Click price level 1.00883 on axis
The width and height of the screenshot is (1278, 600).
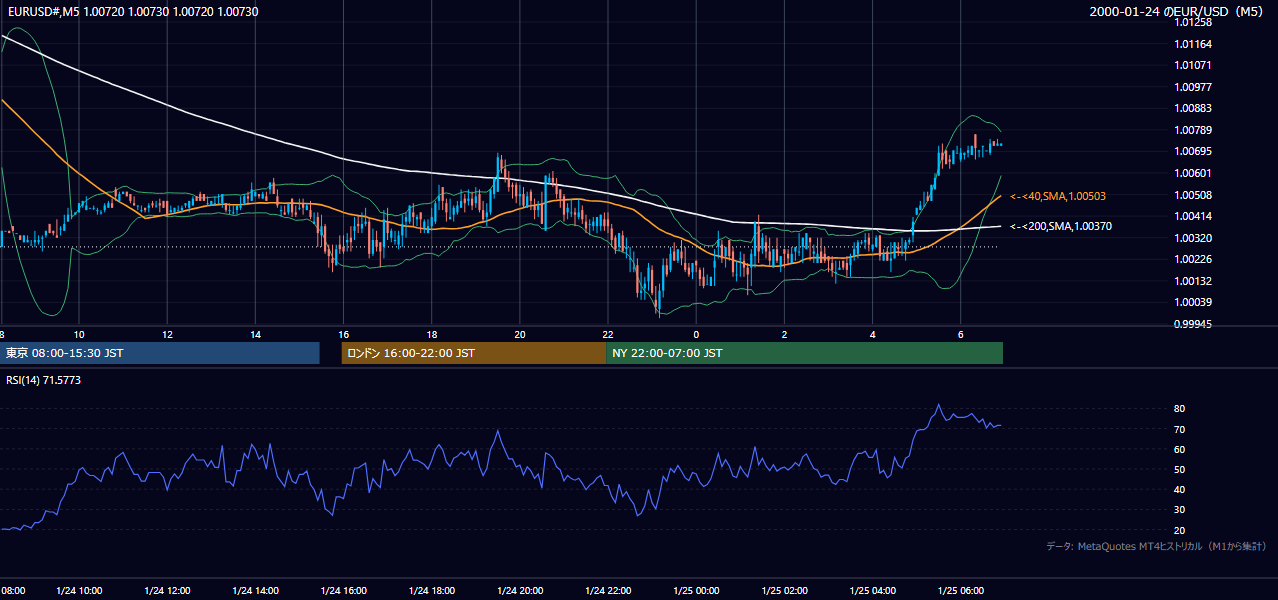click(1193, 108)
